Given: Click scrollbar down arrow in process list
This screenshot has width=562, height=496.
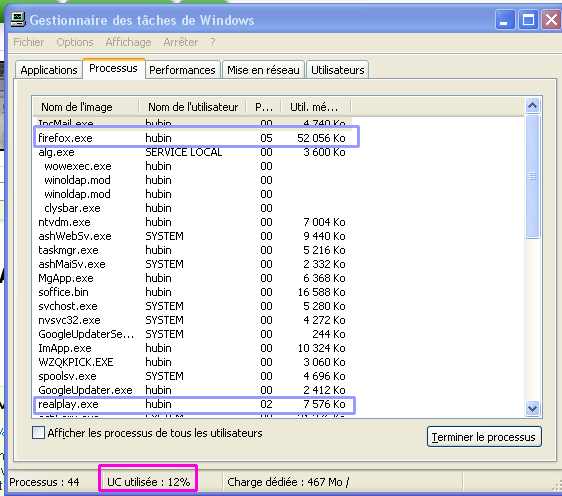Looking at the screenshot, I should (x=532, y=408).
